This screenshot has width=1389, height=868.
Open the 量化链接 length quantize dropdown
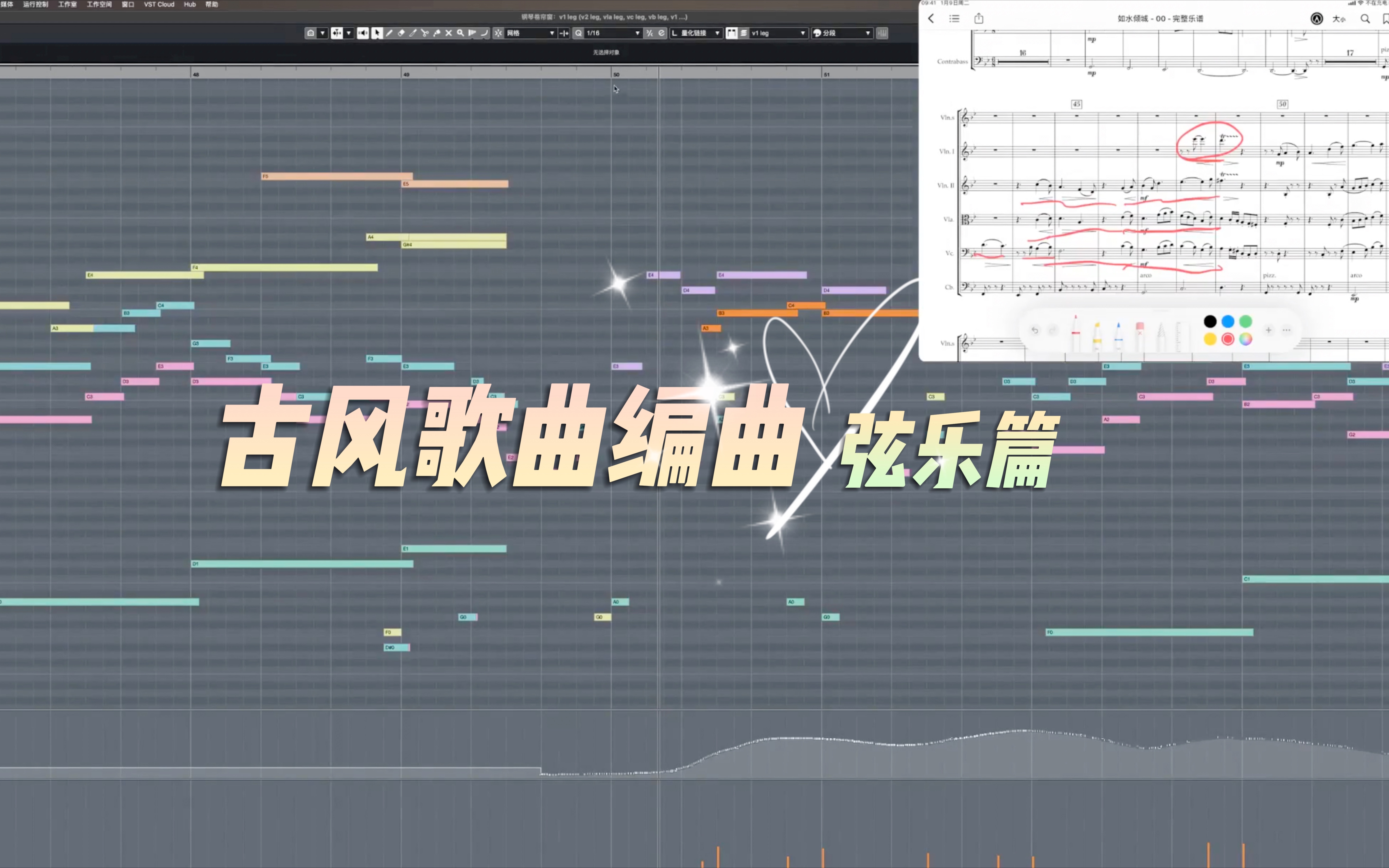point(696,33)
